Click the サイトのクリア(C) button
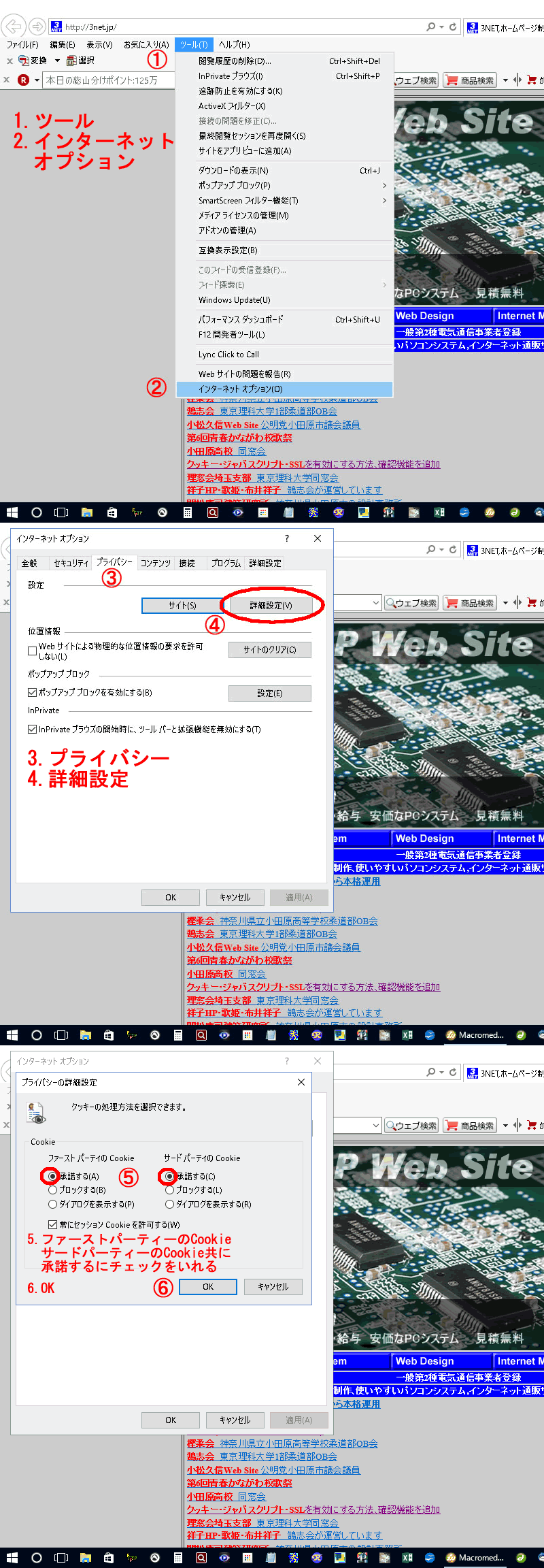 click(x=269, y=649)
